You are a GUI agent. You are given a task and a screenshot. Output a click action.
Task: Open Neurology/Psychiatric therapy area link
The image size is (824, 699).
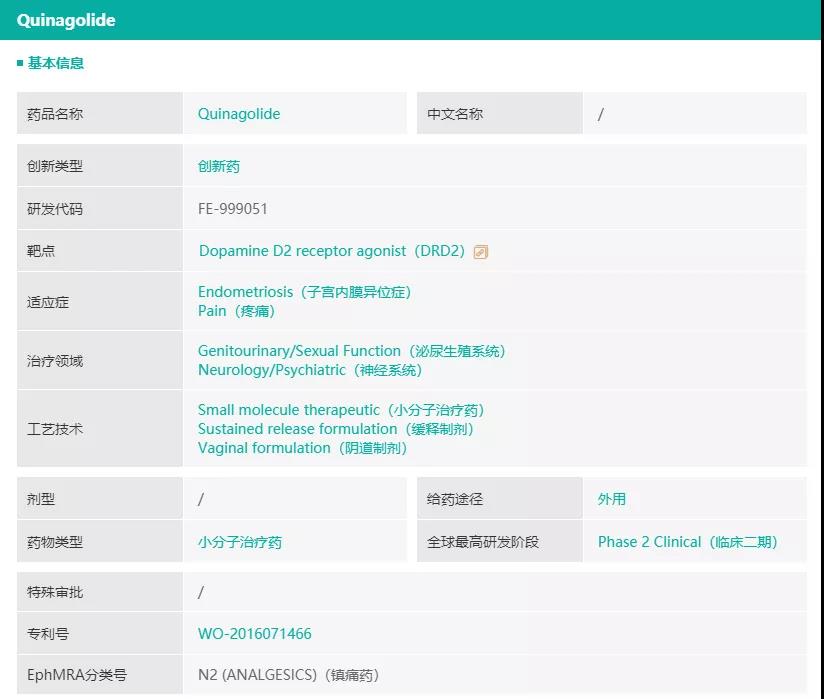(x=310, y=370)
